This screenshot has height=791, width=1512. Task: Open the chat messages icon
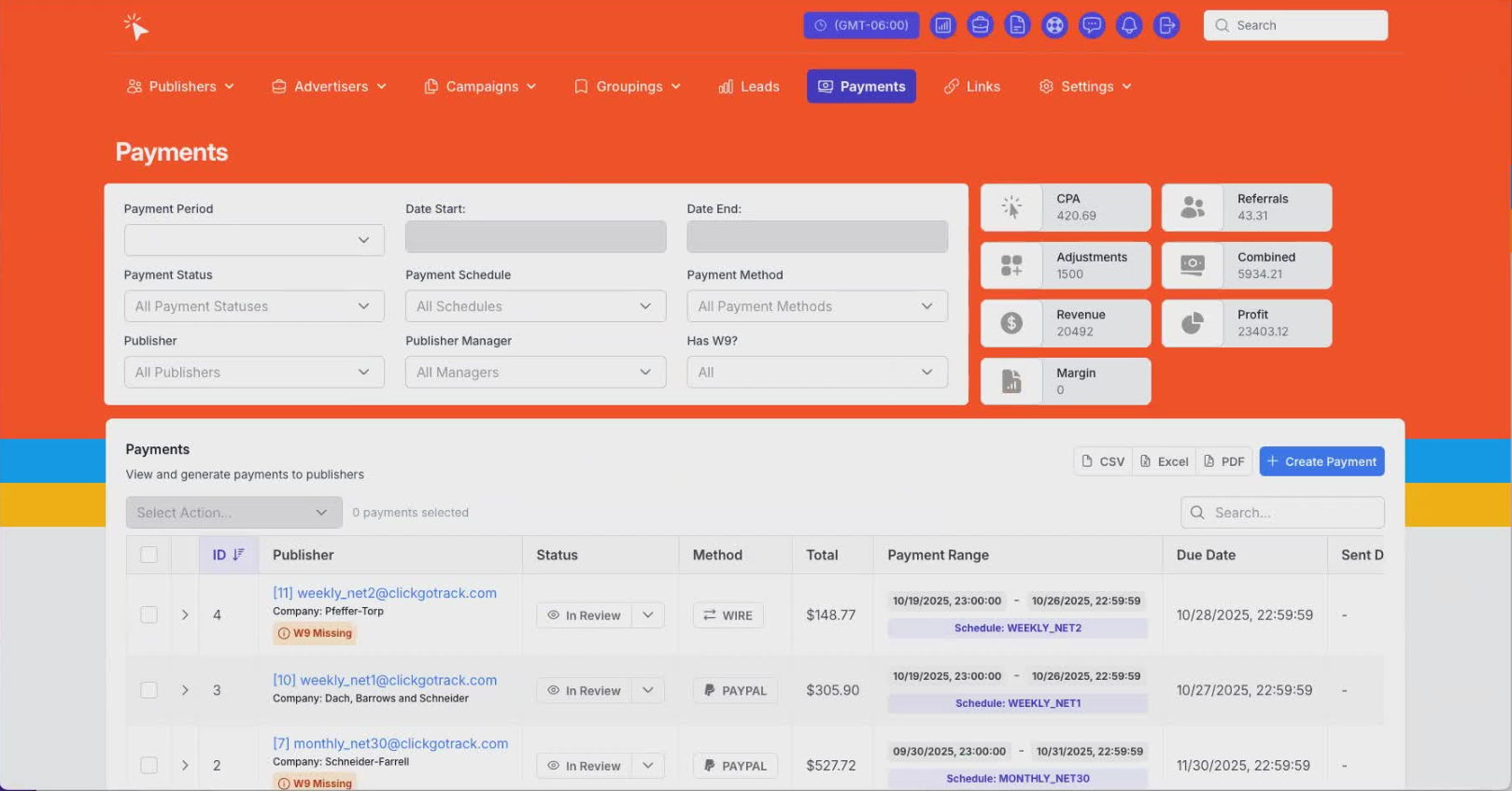coord(1092,25)
